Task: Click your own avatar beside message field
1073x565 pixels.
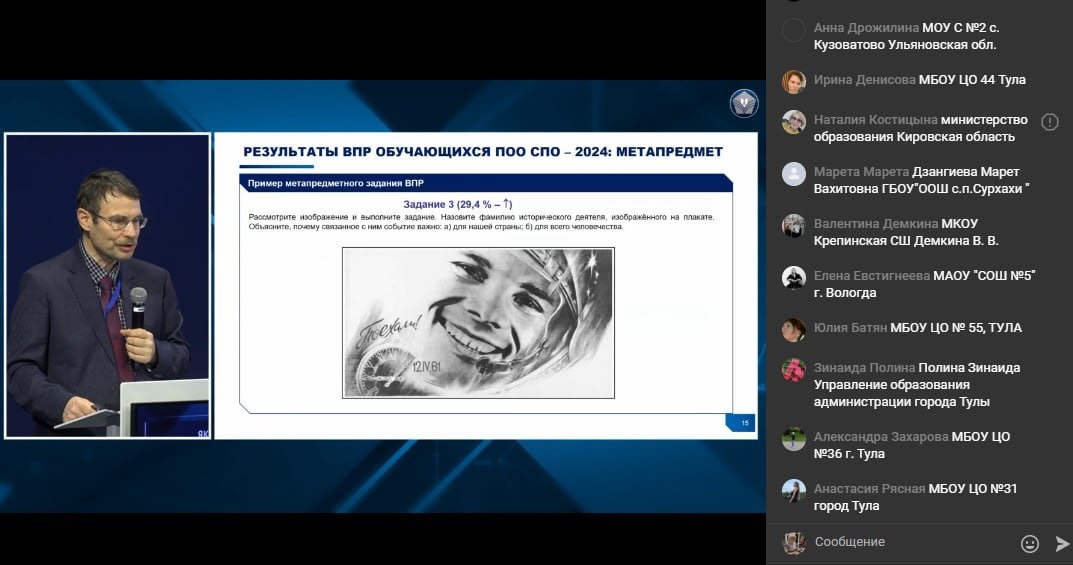Action: pos(793,542)
